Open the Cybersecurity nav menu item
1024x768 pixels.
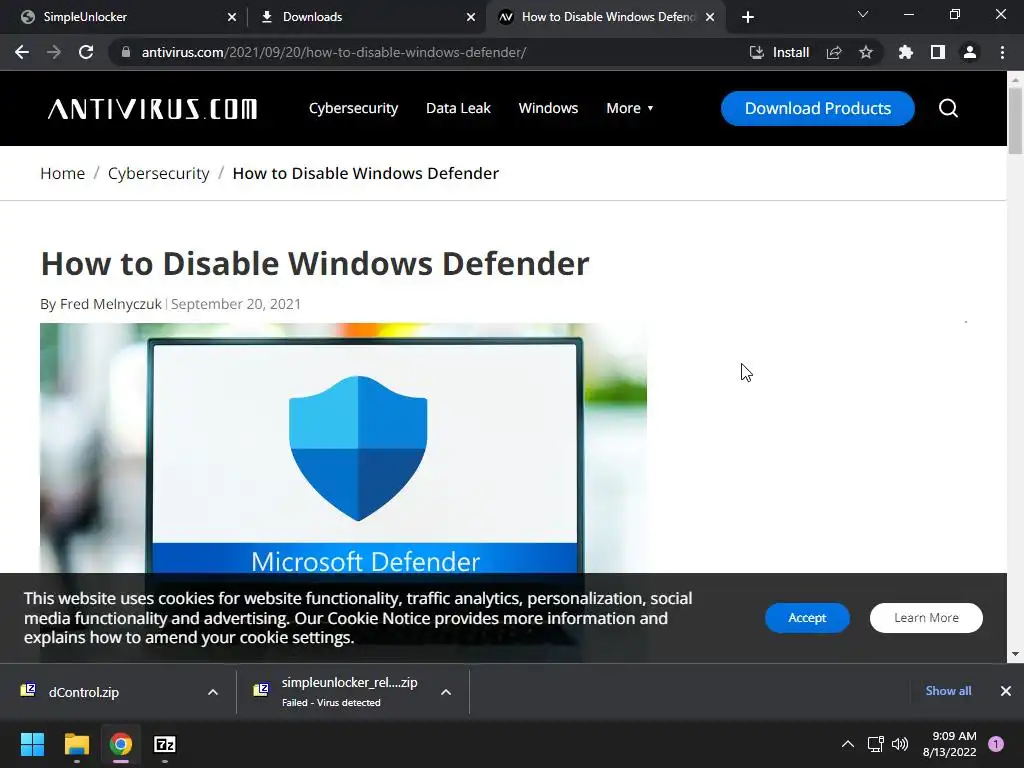pos(353,108)
